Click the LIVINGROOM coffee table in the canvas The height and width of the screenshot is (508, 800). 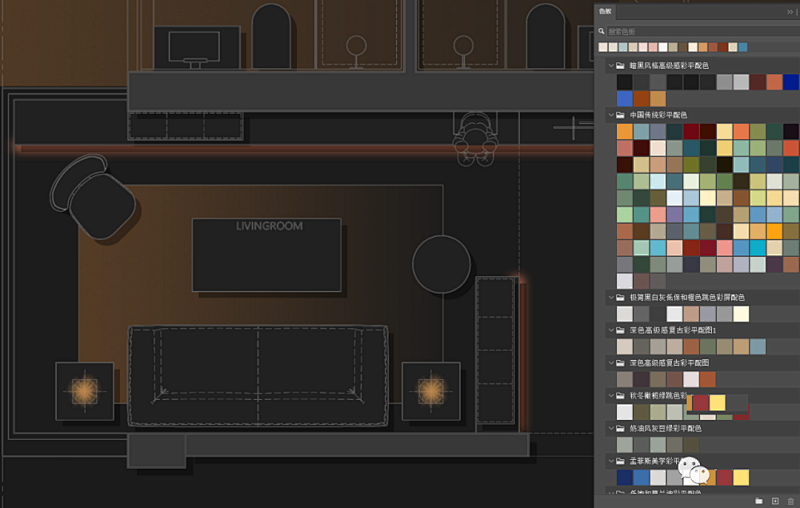[x=268, y=254]
